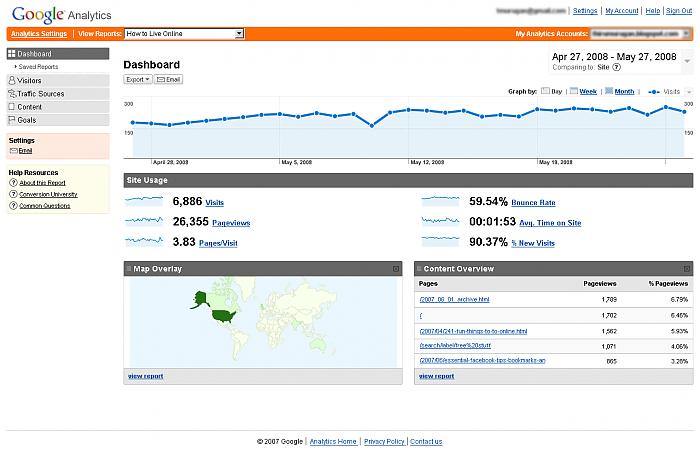Click the Content page icon
700x452 pixels.
12,107
